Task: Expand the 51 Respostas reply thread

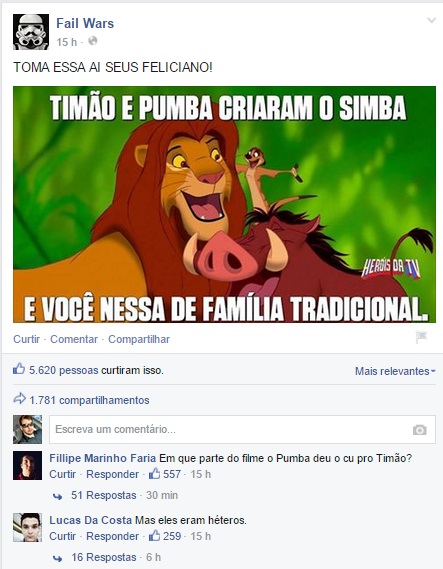Action: [104, 495]
